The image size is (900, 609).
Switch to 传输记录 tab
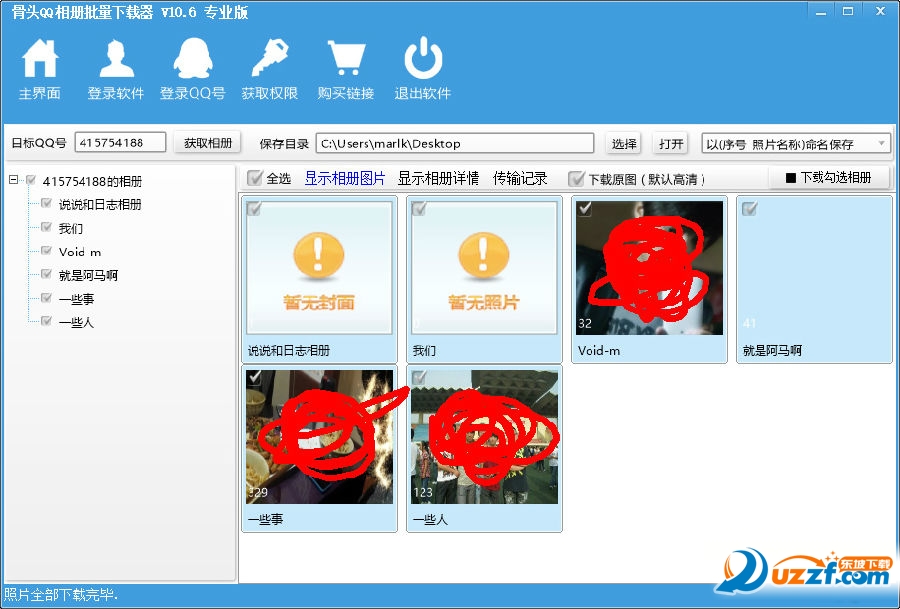(x=520, y=179)
